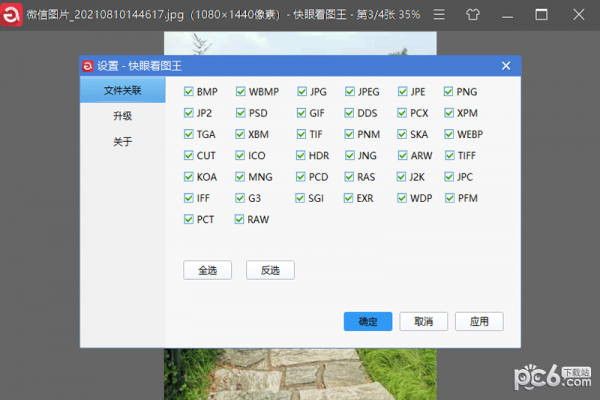The width and height of the screenshot is (600, 400).
Task: Minimize the main viewer window
Action: (507, 15)
